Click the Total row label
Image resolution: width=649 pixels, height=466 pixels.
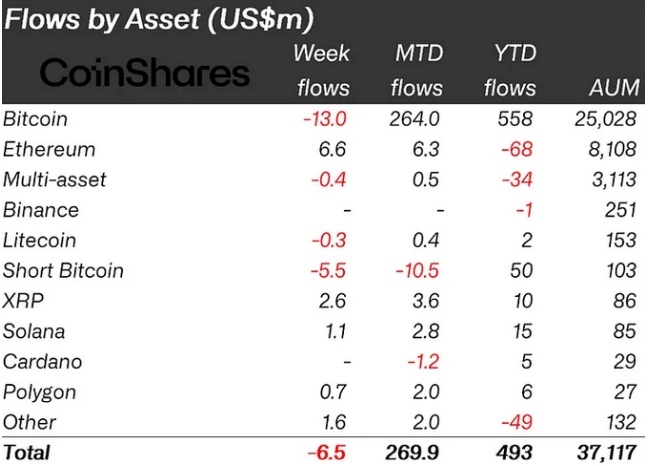pos(26,452)
